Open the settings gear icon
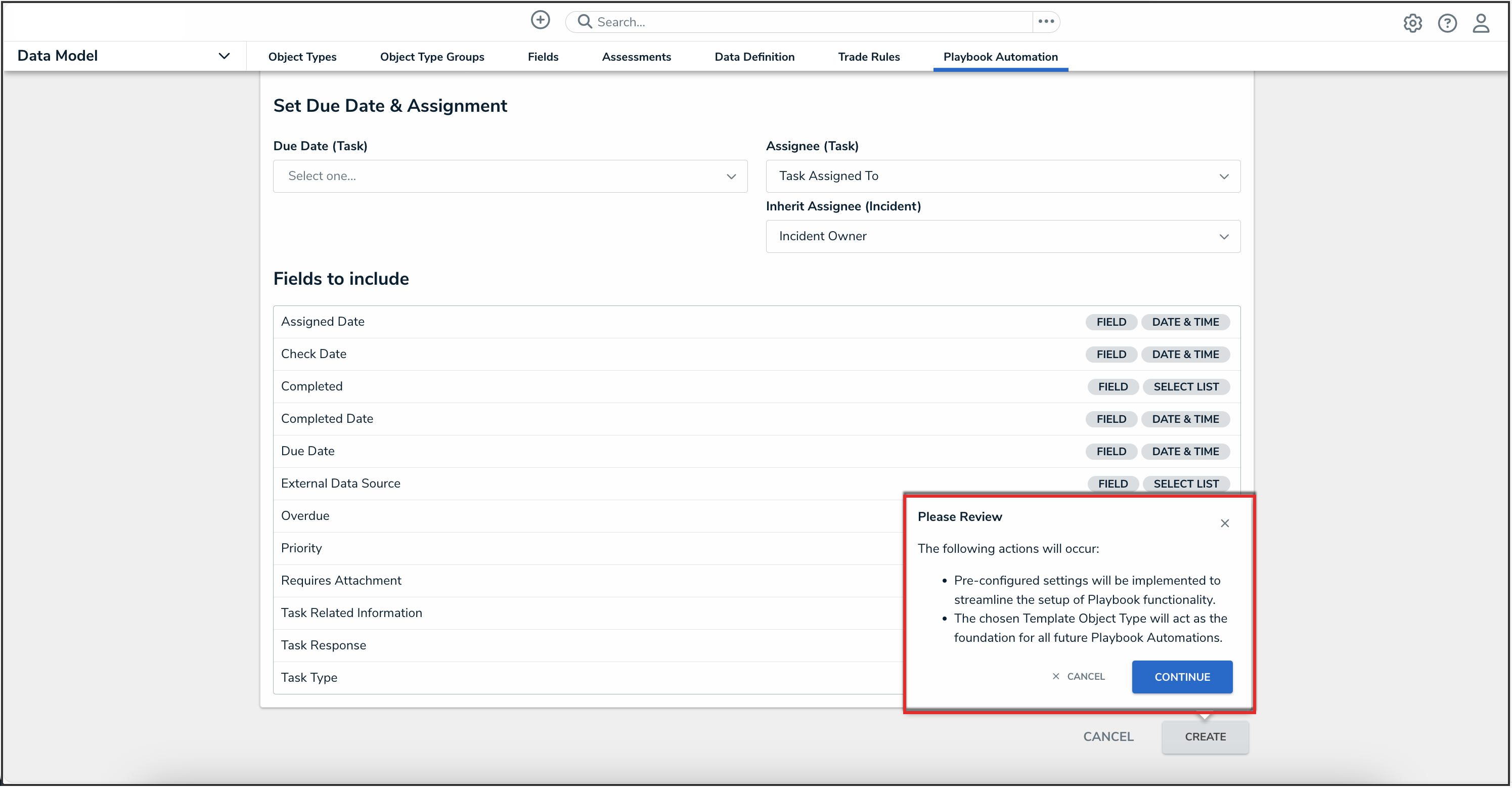Viewport: 1512px width, 788px height. [x=1412, y=23]
